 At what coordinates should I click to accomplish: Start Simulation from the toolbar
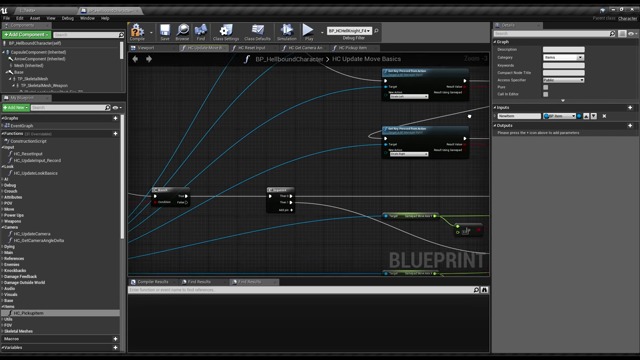pyautogui.click(x=287, y=32)
